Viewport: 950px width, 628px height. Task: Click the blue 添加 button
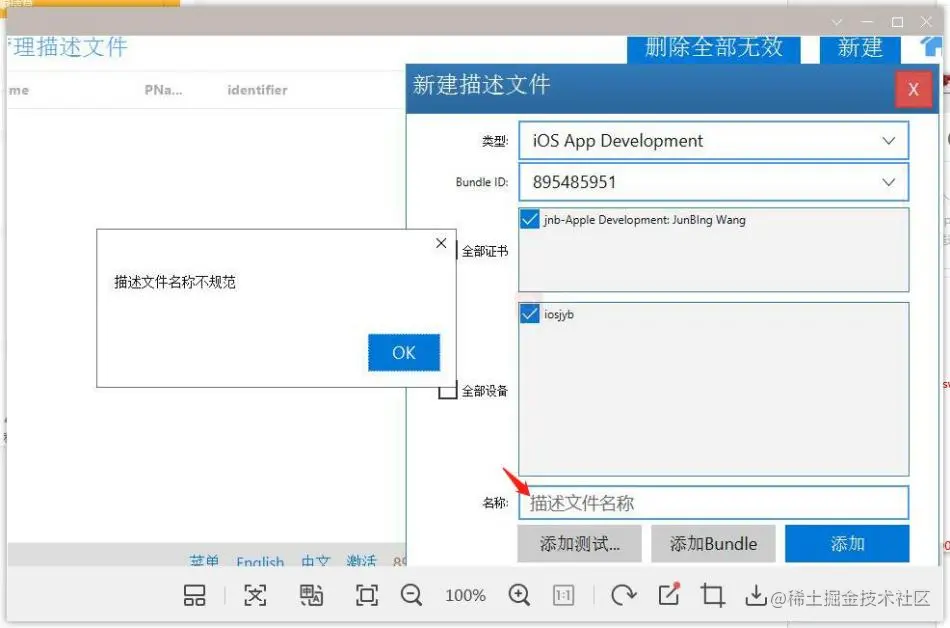(x=847, y=544)
